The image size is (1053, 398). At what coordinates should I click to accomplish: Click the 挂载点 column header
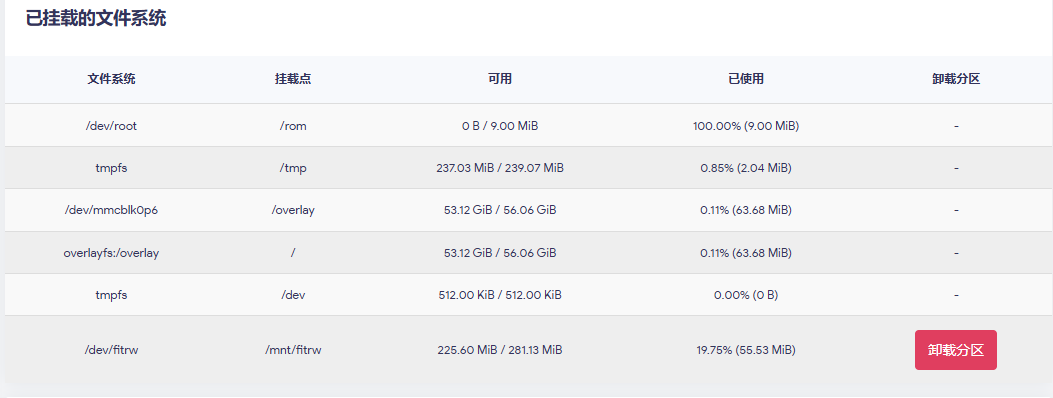(293, 79)
